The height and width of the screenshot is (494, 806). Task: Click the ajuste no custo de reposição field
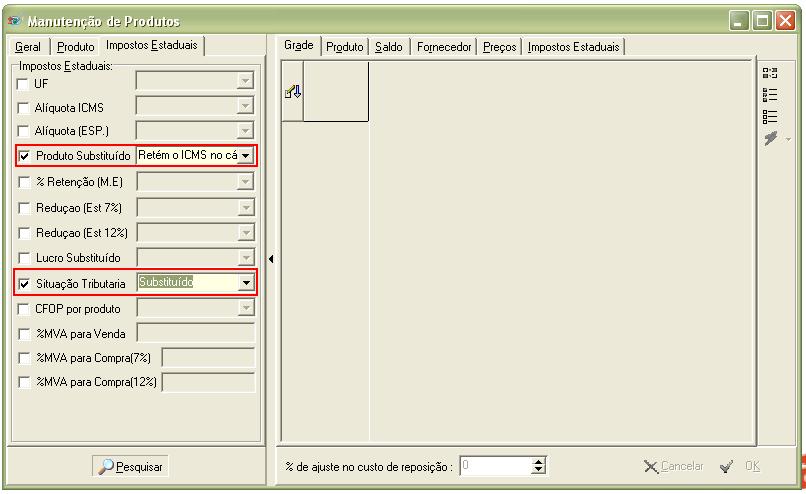[496, 466]
